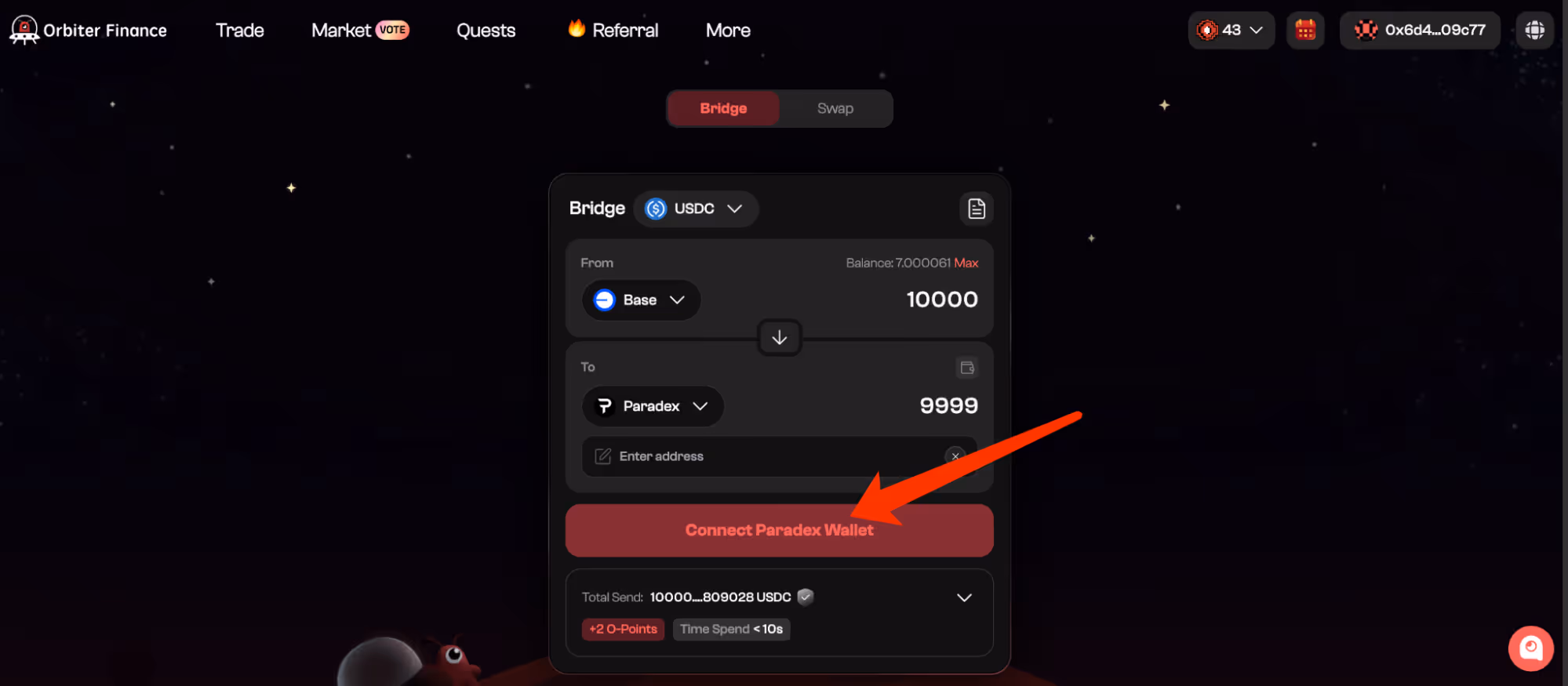Click the Connect Paradex Wallet button

tap(779, 530)
